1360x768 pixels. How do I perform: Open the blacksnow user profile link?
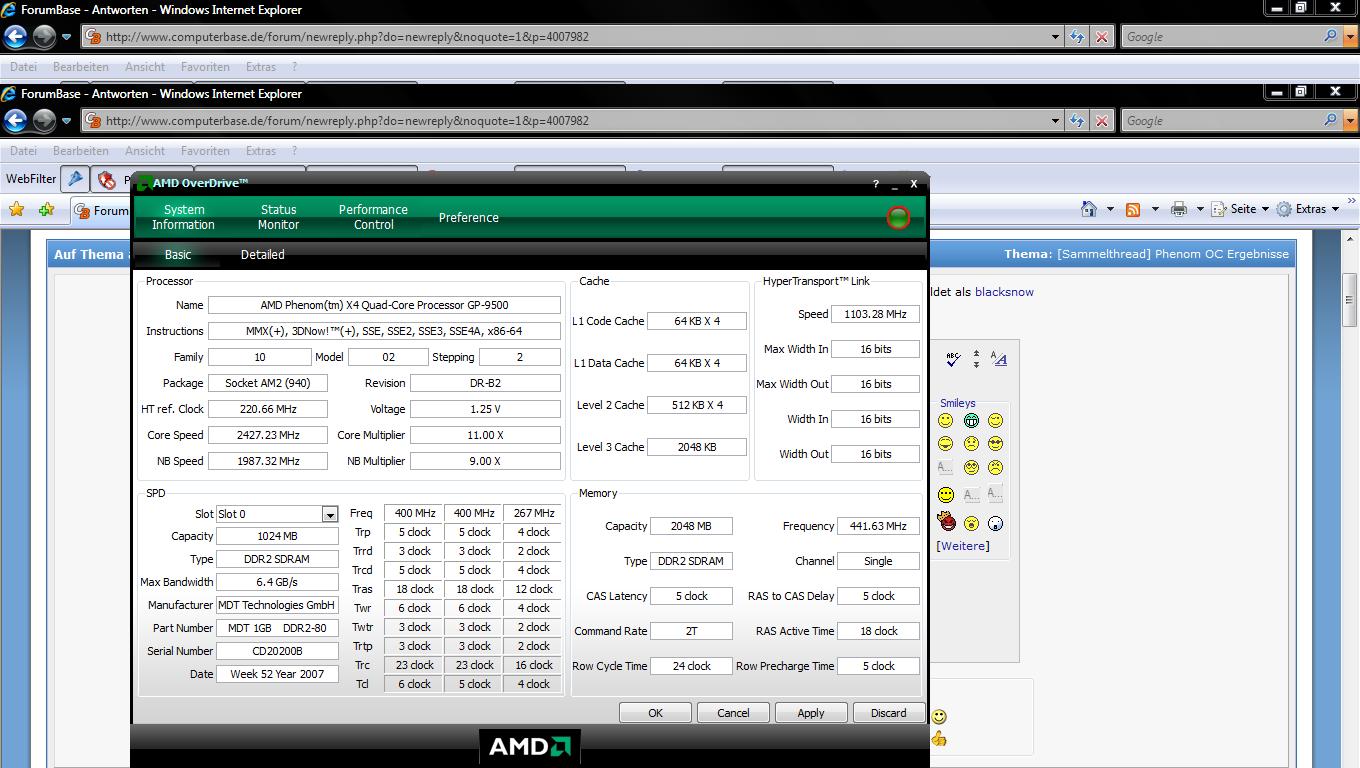click(1004, 292)
